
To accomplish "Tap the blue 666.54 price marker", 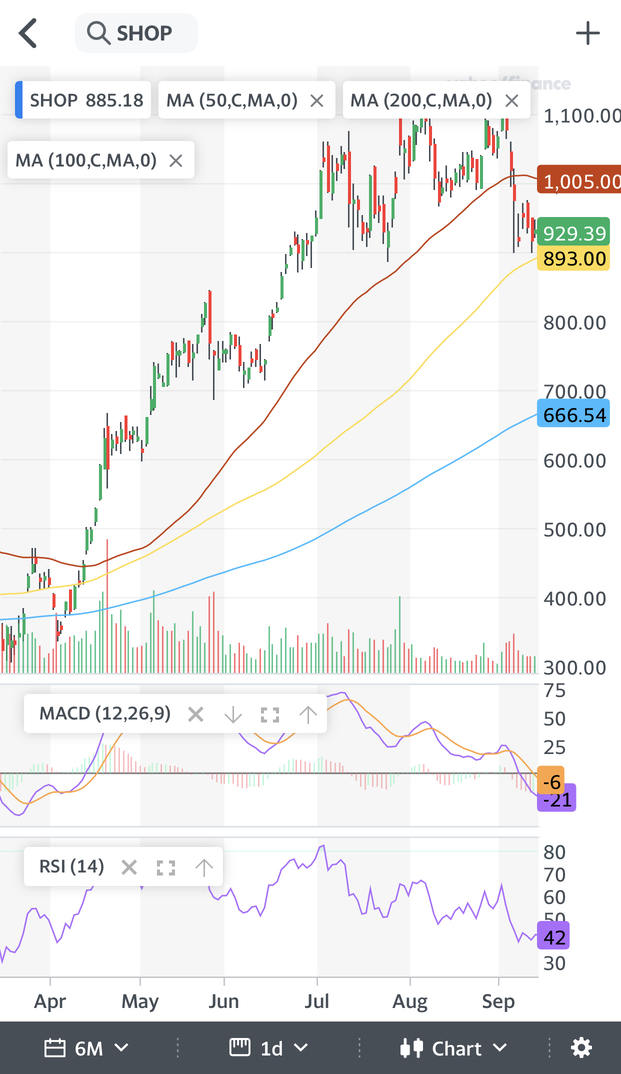I will click(573, 415).
